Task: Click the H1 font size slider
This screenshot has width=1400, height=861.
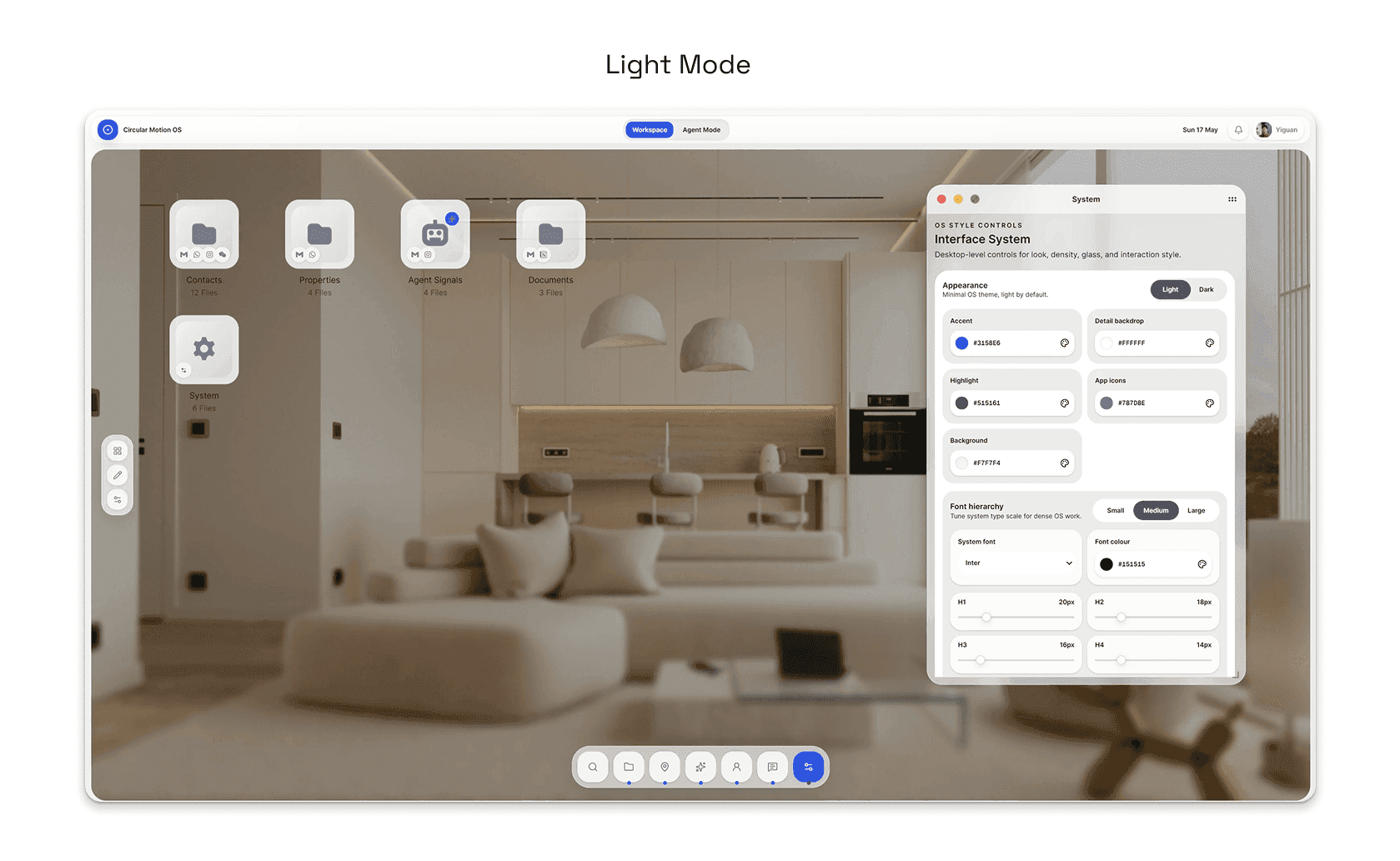Action: click(x=1016, y=618)
